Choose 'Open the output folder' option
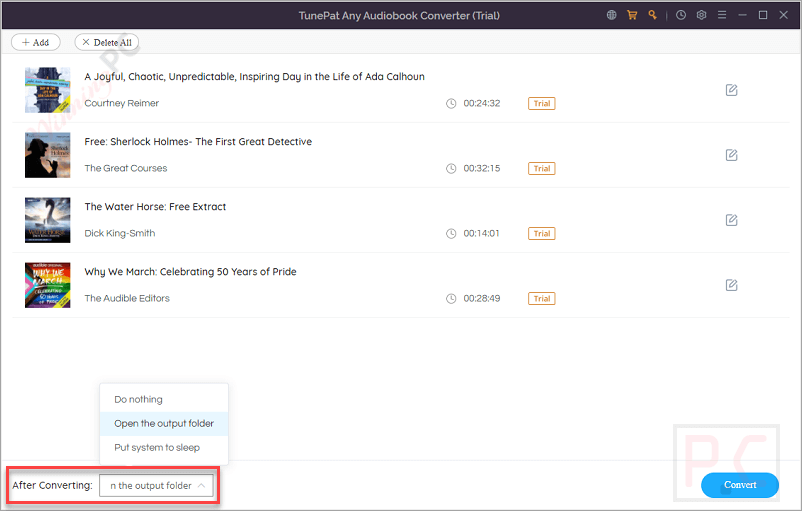Screen dimensions: 802x511 click(x=164, y=424)
